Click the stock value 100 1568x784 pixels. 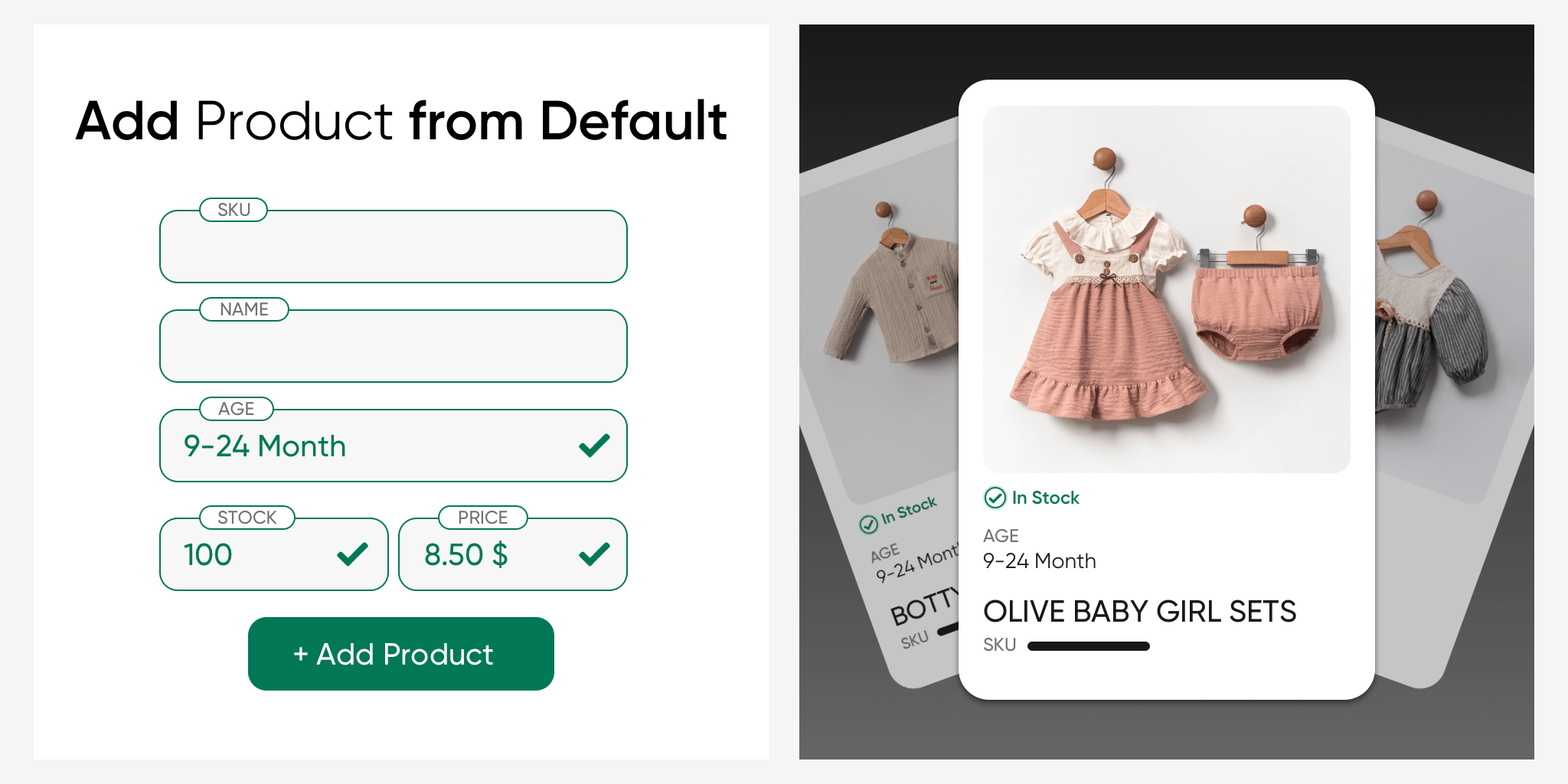pyautogui.click(x=207, y=554)
